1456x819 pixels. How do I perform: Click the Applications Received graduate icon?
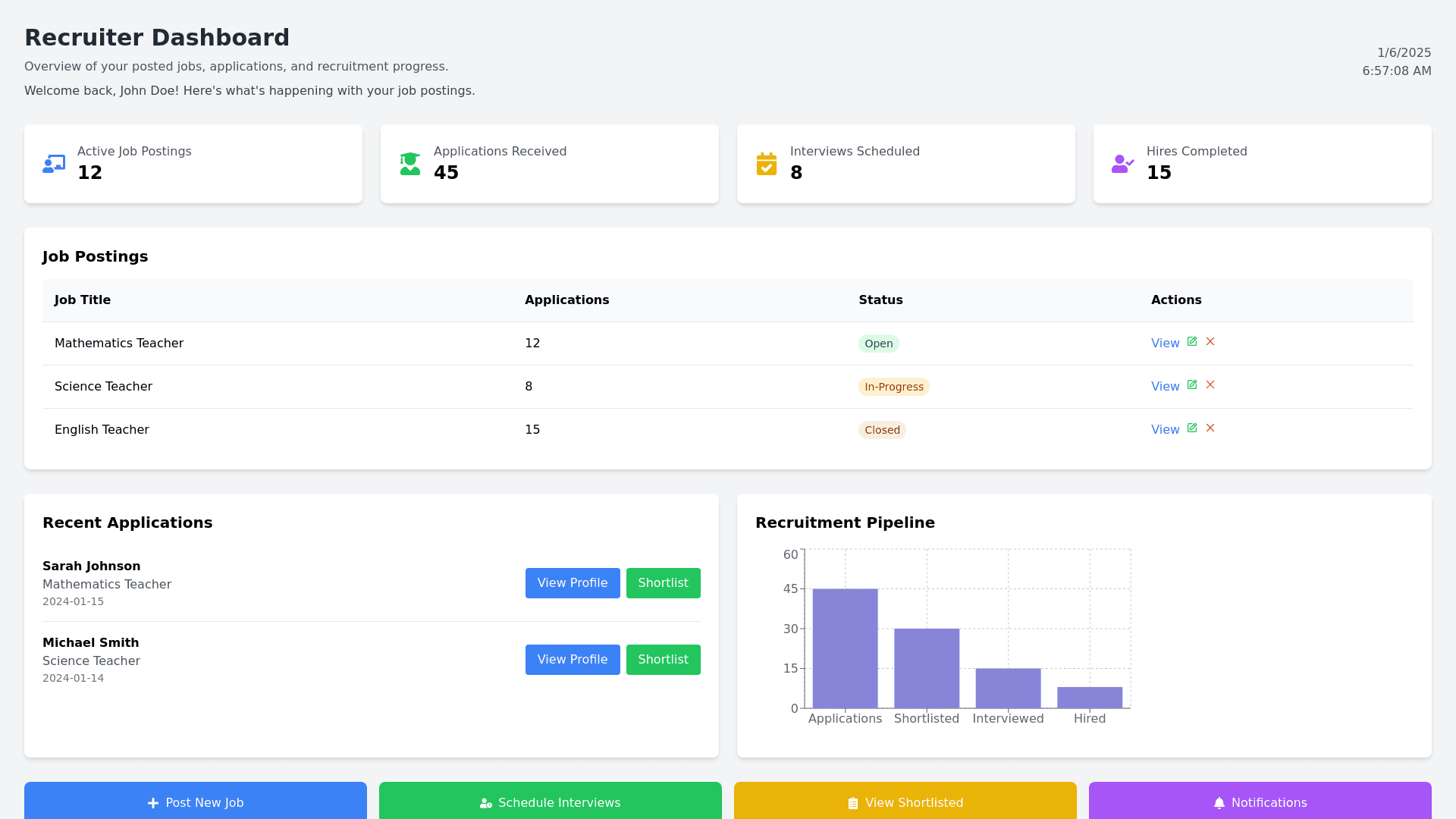click(x=410, y=164)
